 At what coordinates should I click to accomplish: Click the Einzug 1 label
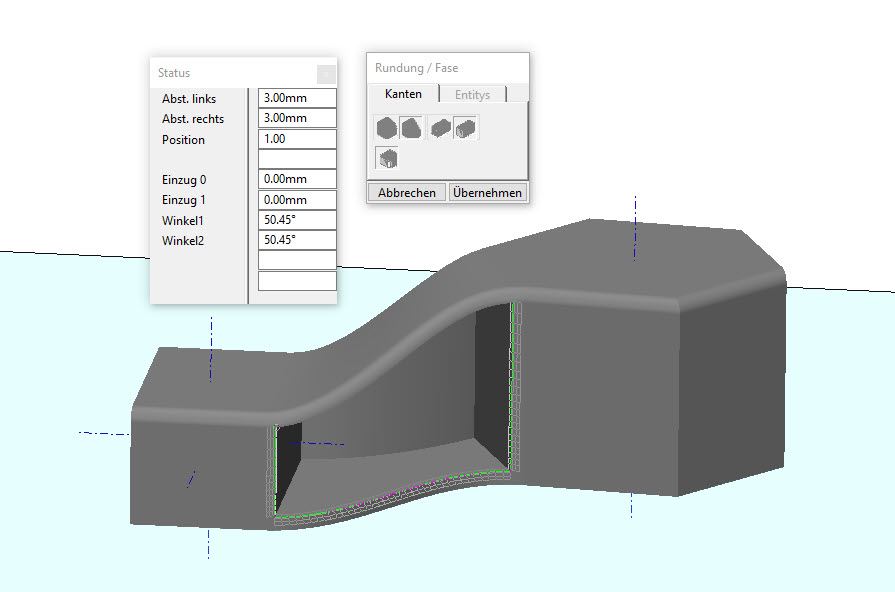[x=183, y=200]
